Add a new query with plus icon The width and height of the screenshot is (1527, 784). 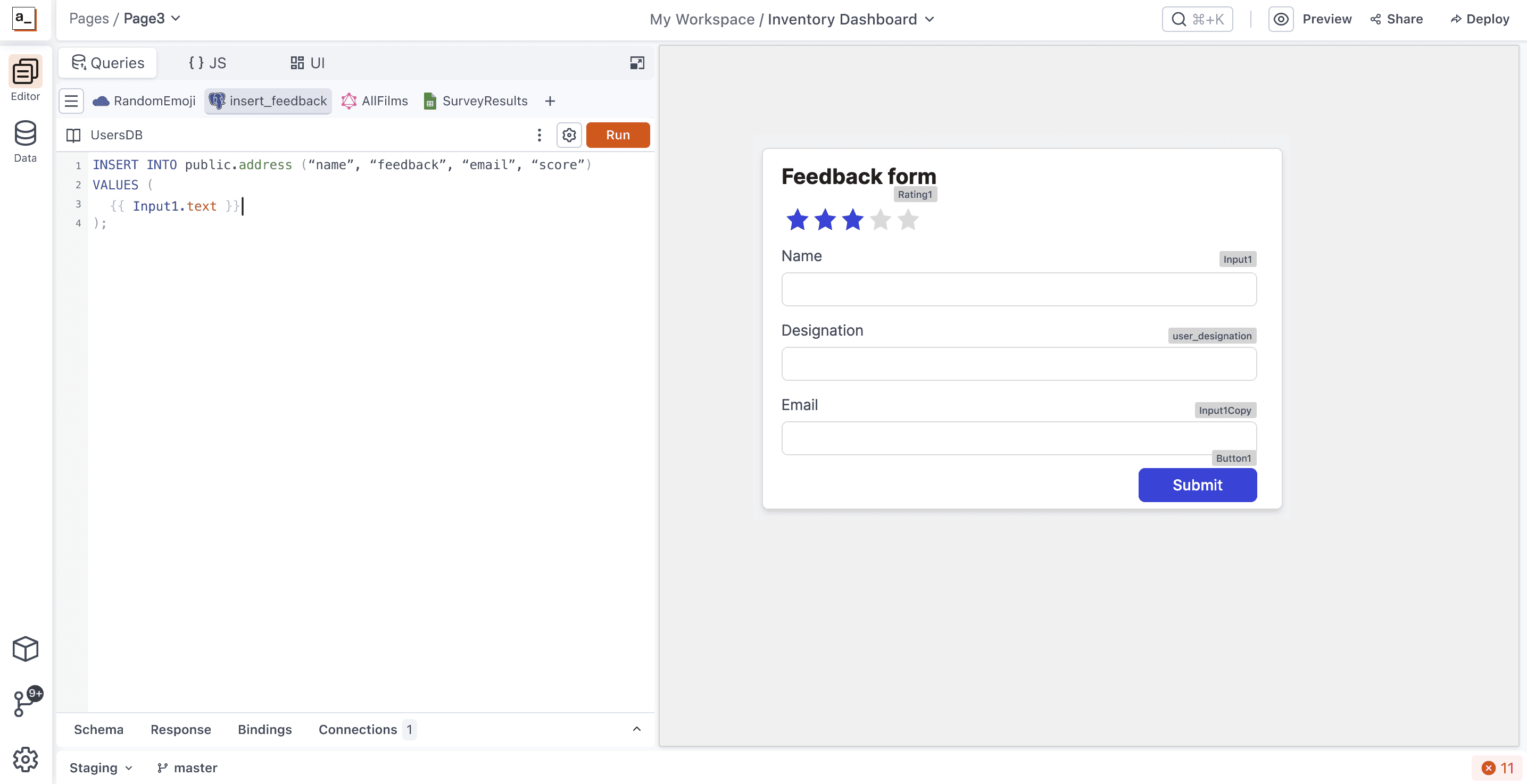point(550,101)
